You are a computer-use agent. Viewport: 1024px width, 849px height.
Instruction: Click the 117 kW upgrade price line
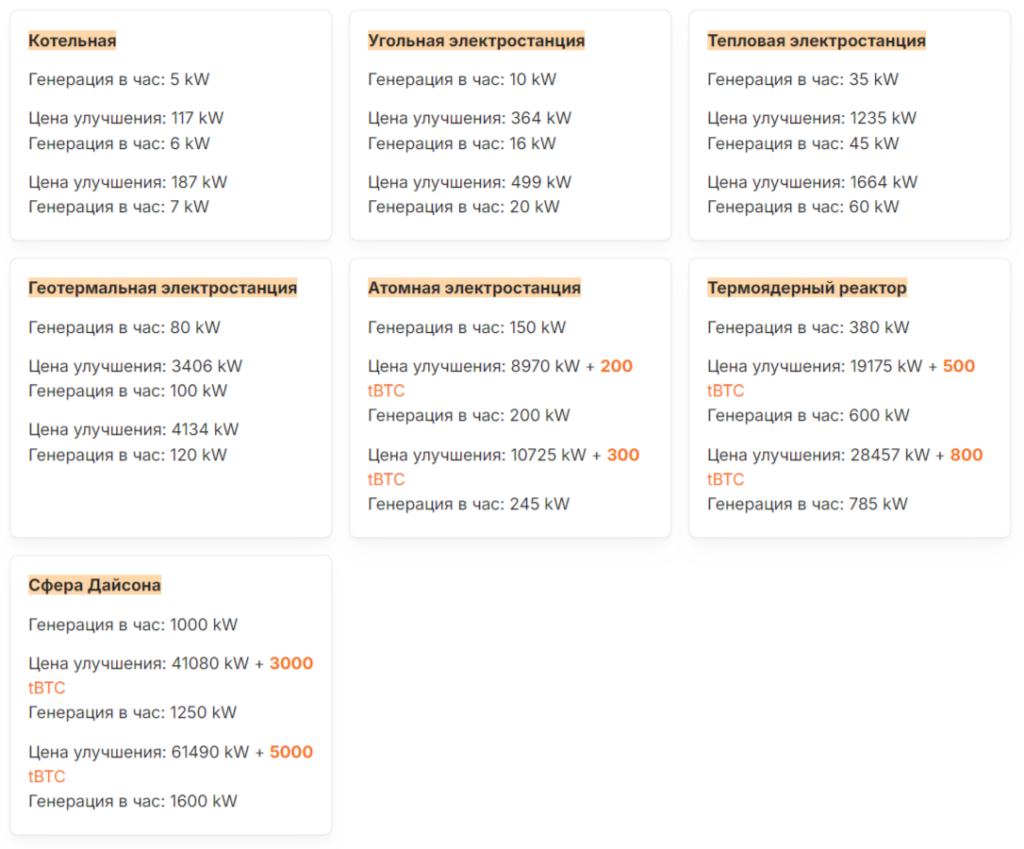click(x=126, y=118)
